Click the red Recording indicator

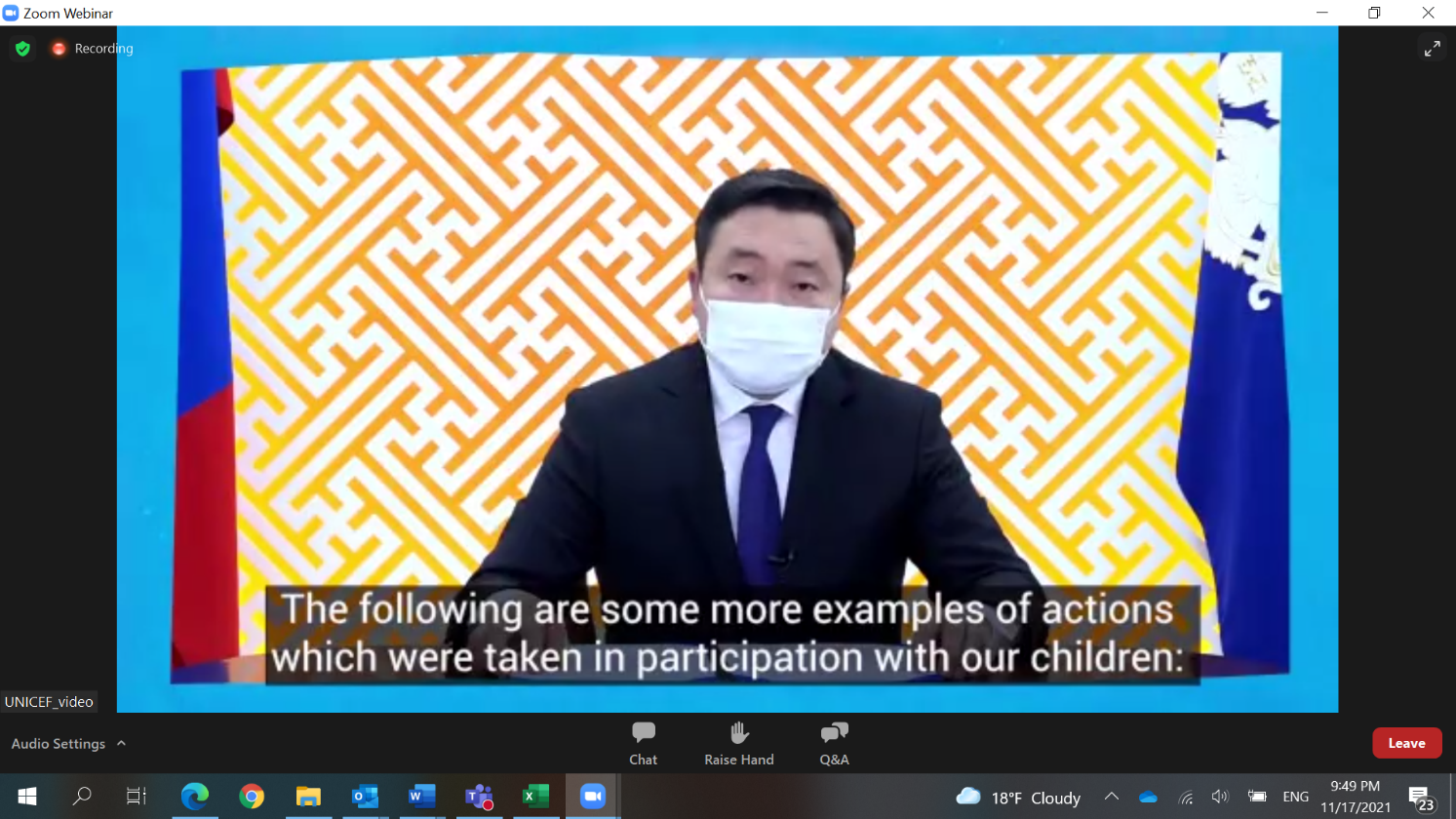(x=93, y=49)
